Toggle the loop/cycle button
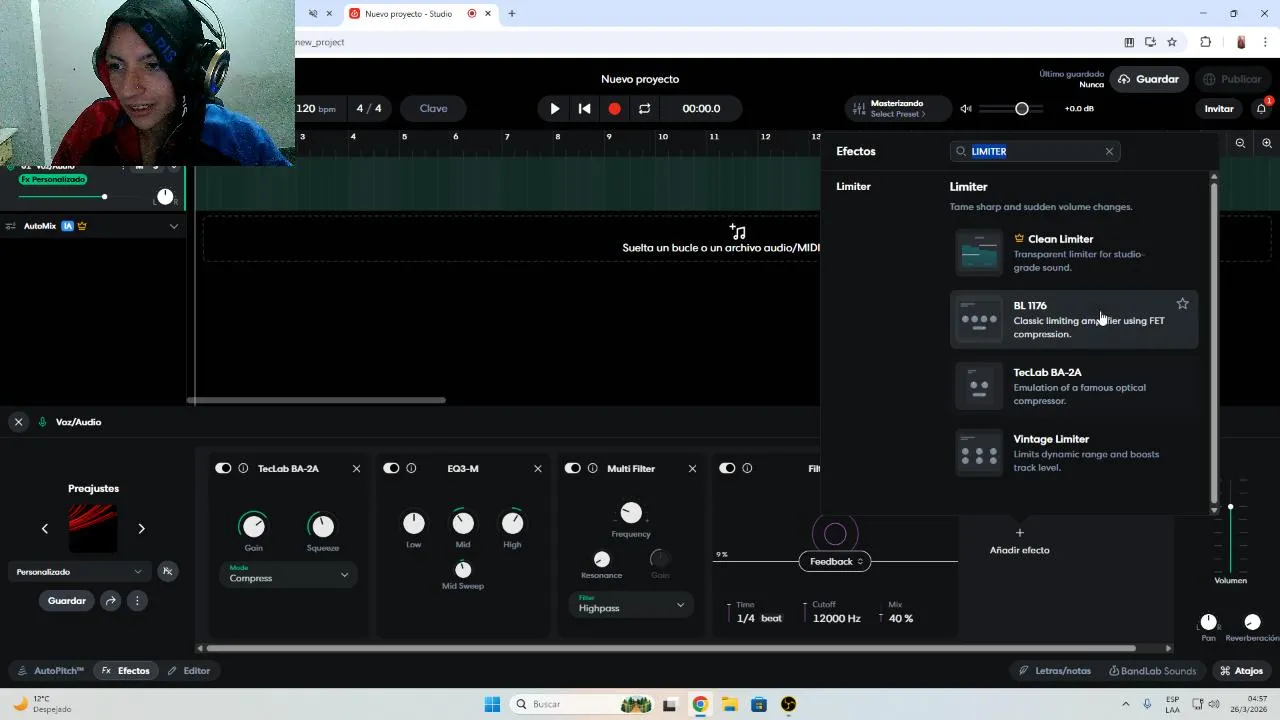Screen dimensions: 1280x720 click(645, 108)
